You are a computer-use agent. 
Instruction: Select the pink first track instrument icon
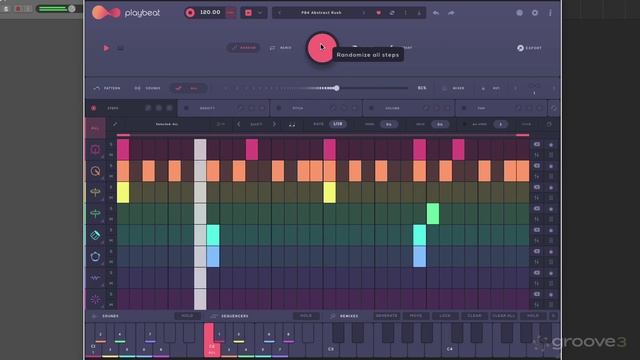[x=95, y=149]
